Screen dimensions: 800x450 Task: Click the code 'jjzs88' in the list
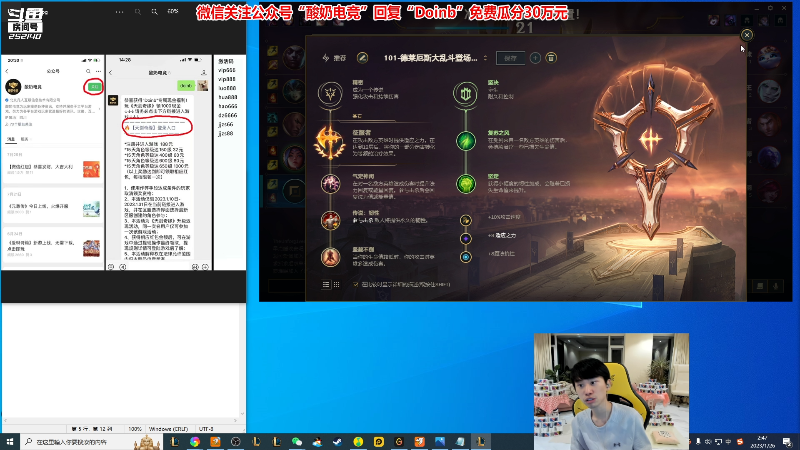[x=226, y=134]
